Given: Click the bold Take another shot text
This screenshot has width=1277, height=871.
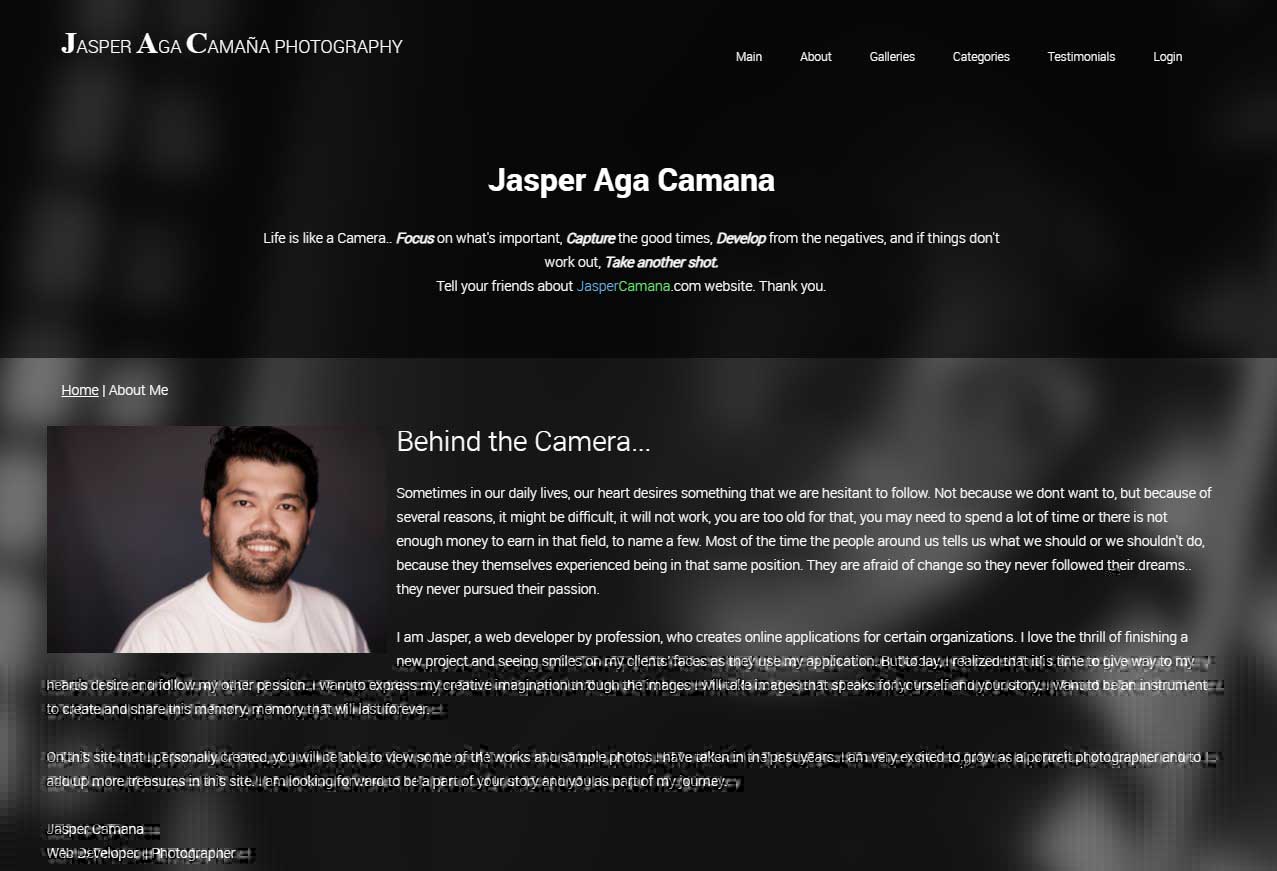Looking at the screenshot, I should 661,262.
